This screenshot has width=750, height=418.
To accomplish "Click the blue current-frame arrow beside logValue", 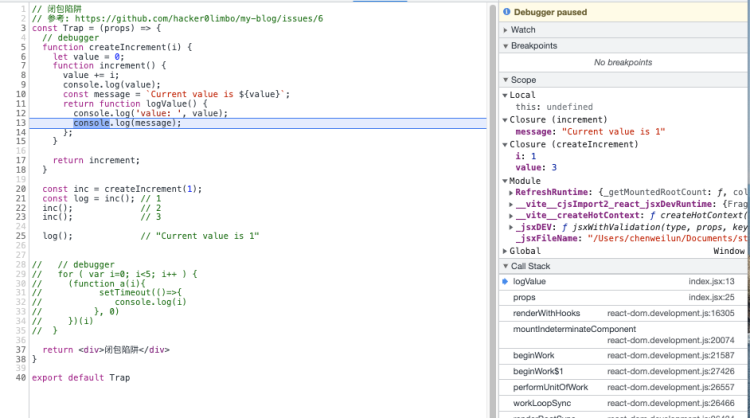I will [505, 282].
